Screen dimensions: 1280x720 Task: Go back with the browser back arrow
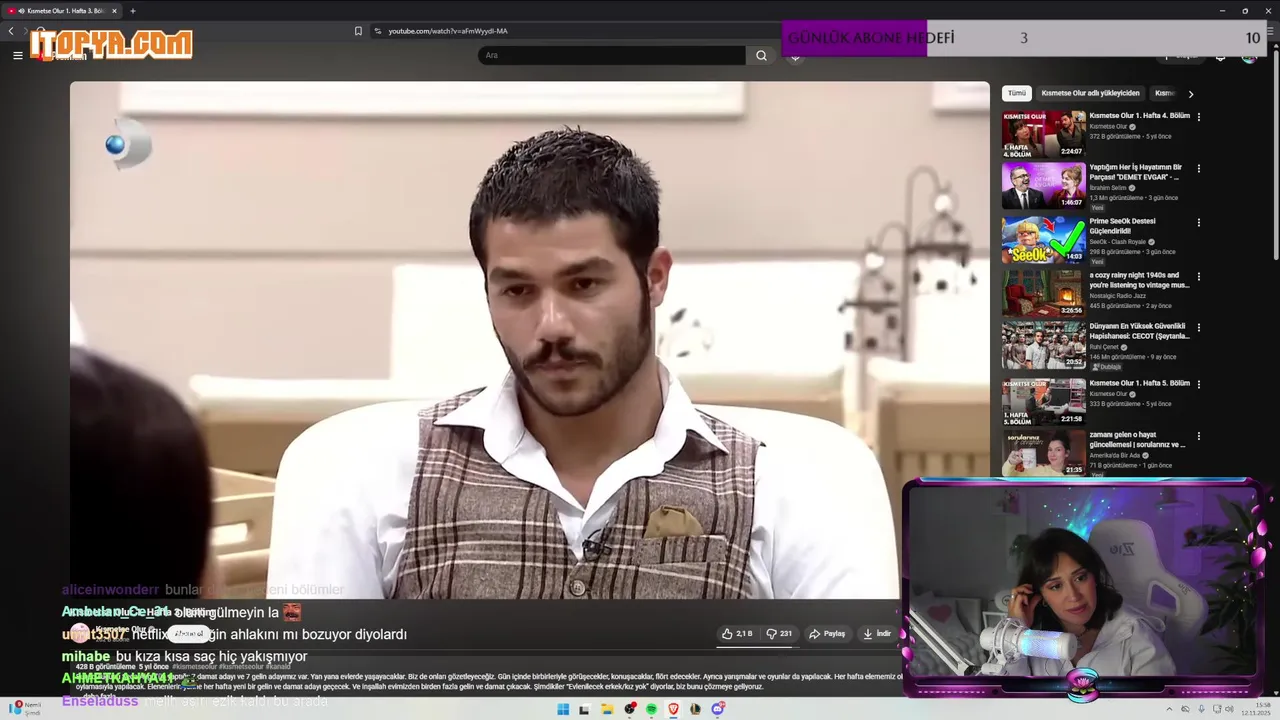(x=11, y=31)
